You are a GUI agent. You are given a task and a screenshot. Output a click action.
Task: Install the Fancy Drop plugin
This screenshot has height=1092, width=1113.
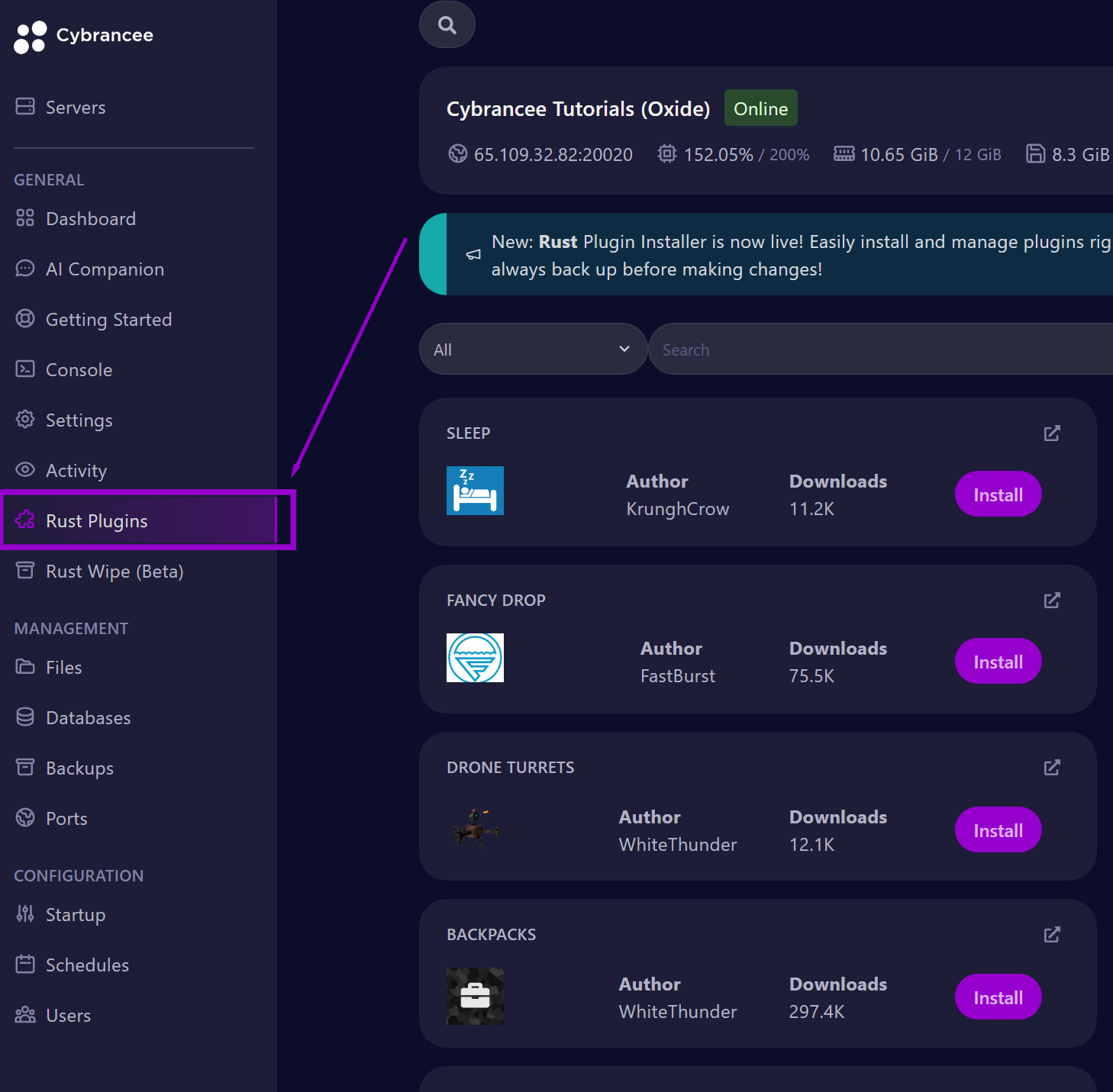998,662
